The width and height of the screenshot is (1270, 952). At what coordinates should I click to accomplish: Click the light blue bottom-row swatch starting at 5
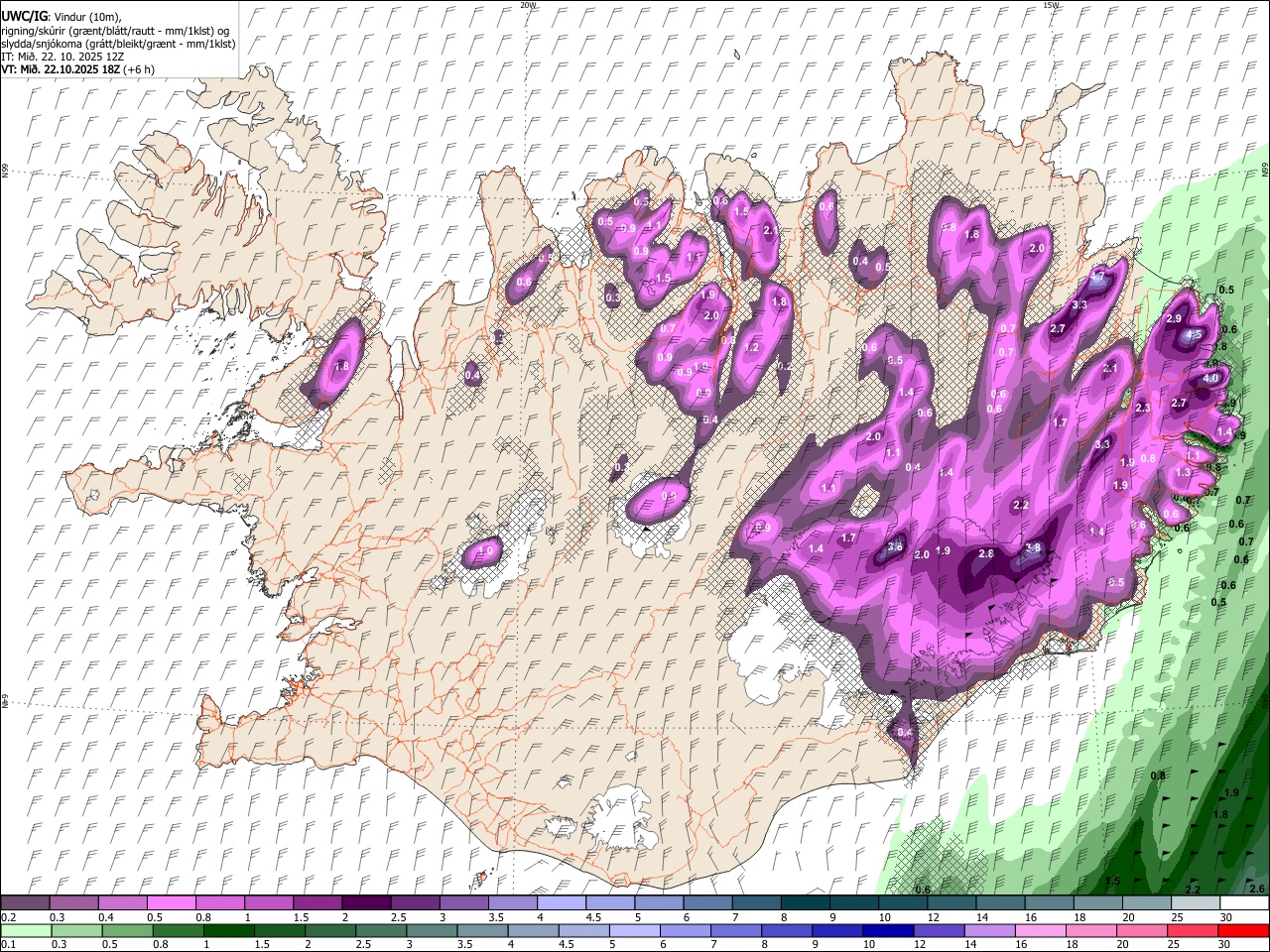633,931
